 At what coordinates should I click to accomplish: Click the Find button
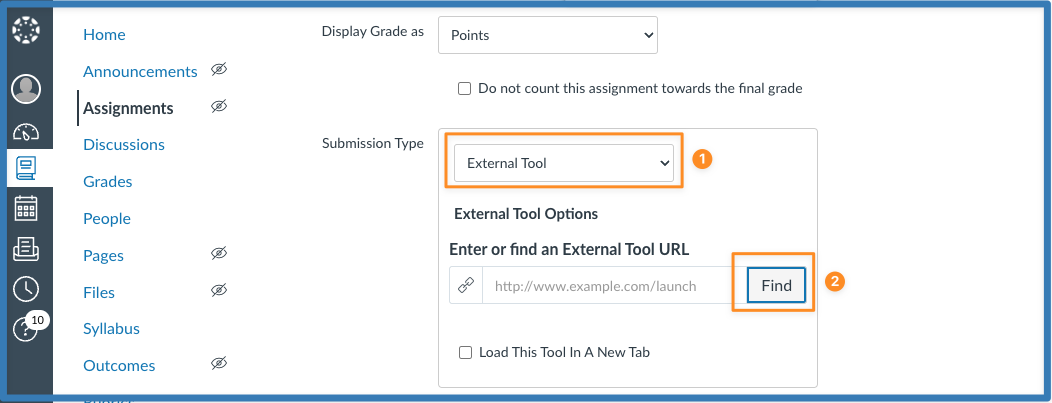tap(776, 286)
